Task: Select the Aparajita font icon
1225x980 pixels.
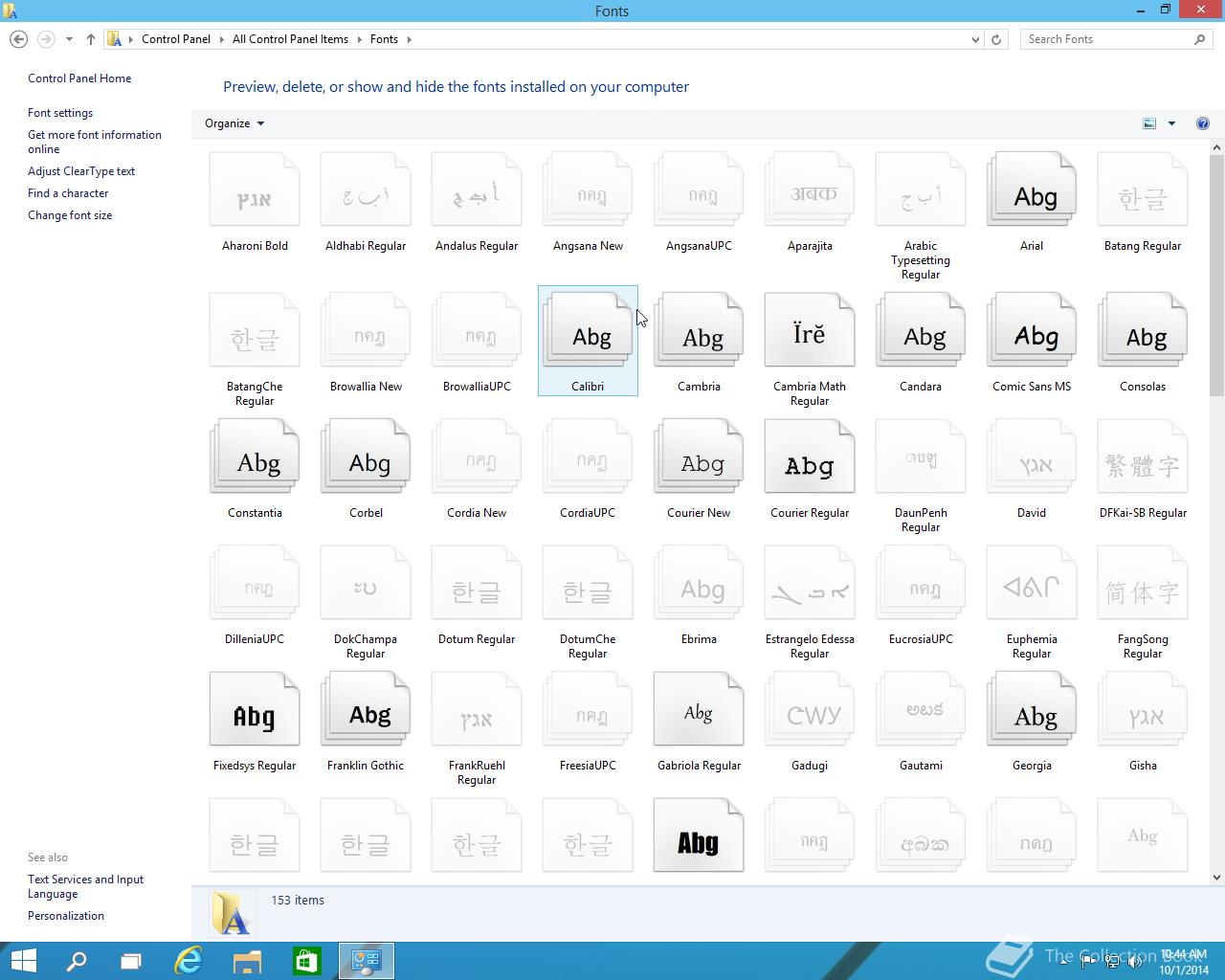Action: click(810, 191)
